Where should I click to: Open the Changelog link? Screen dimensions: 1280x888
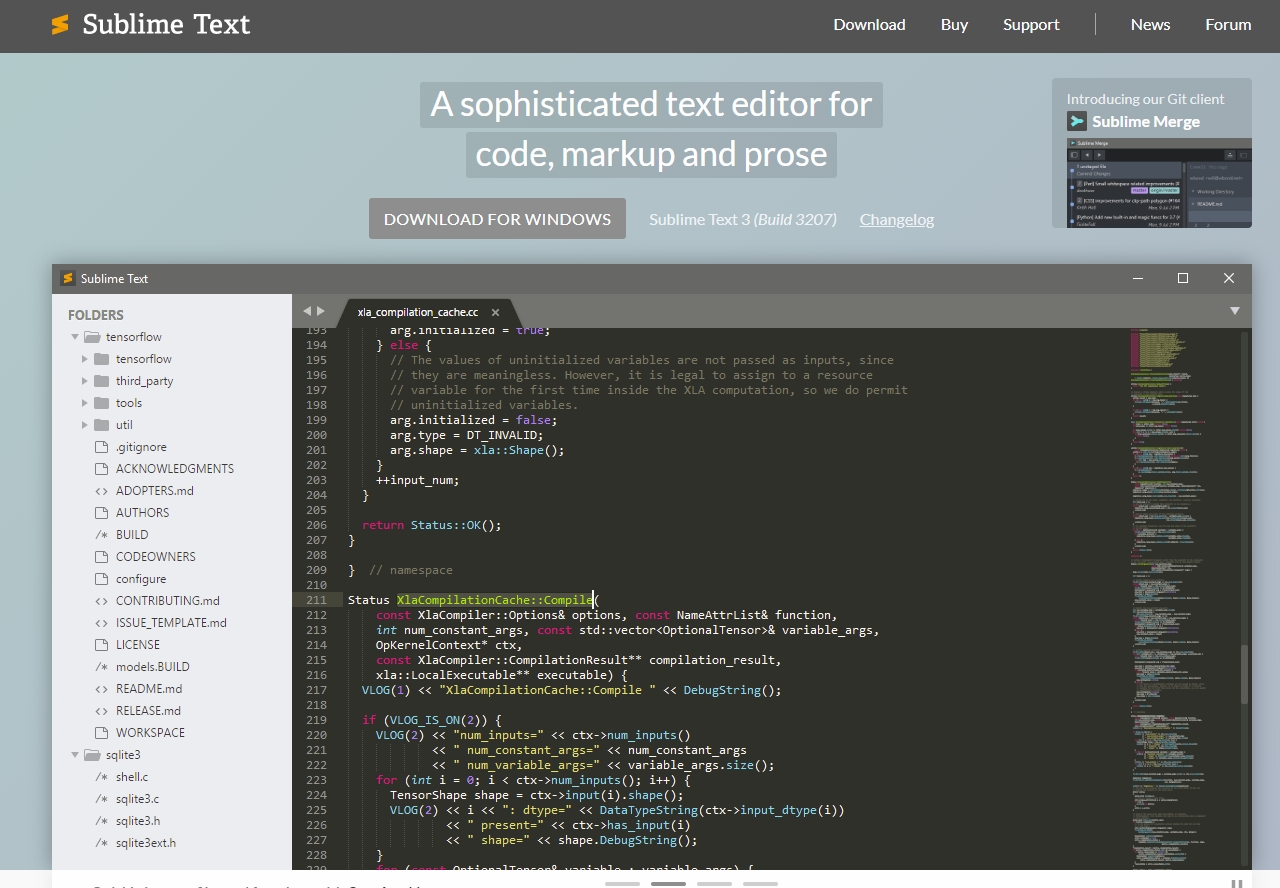click(x=896, y=219)
